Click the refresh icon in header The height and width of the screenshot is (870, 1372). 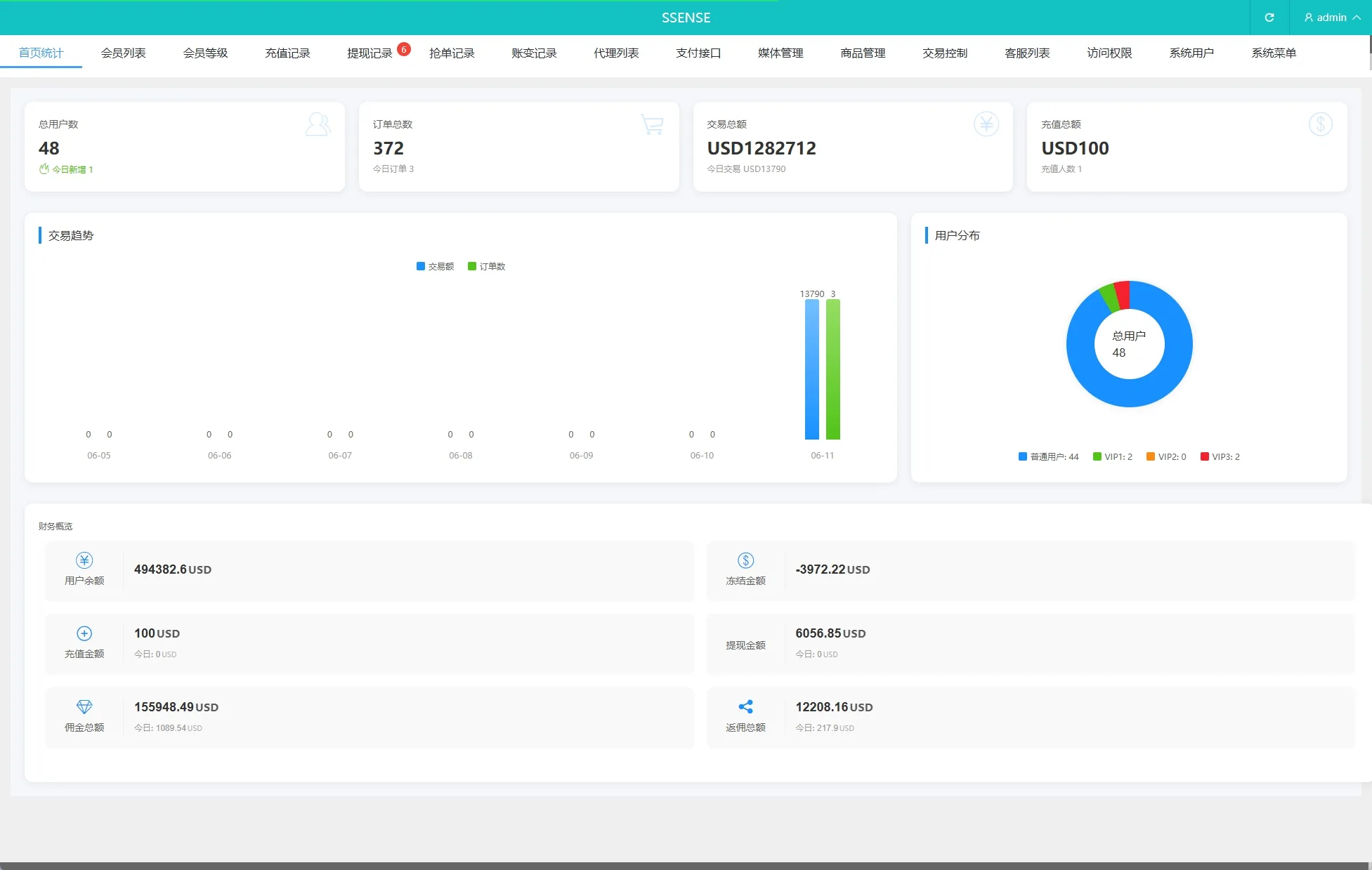pyautogui.click(x=1269, y=18)
